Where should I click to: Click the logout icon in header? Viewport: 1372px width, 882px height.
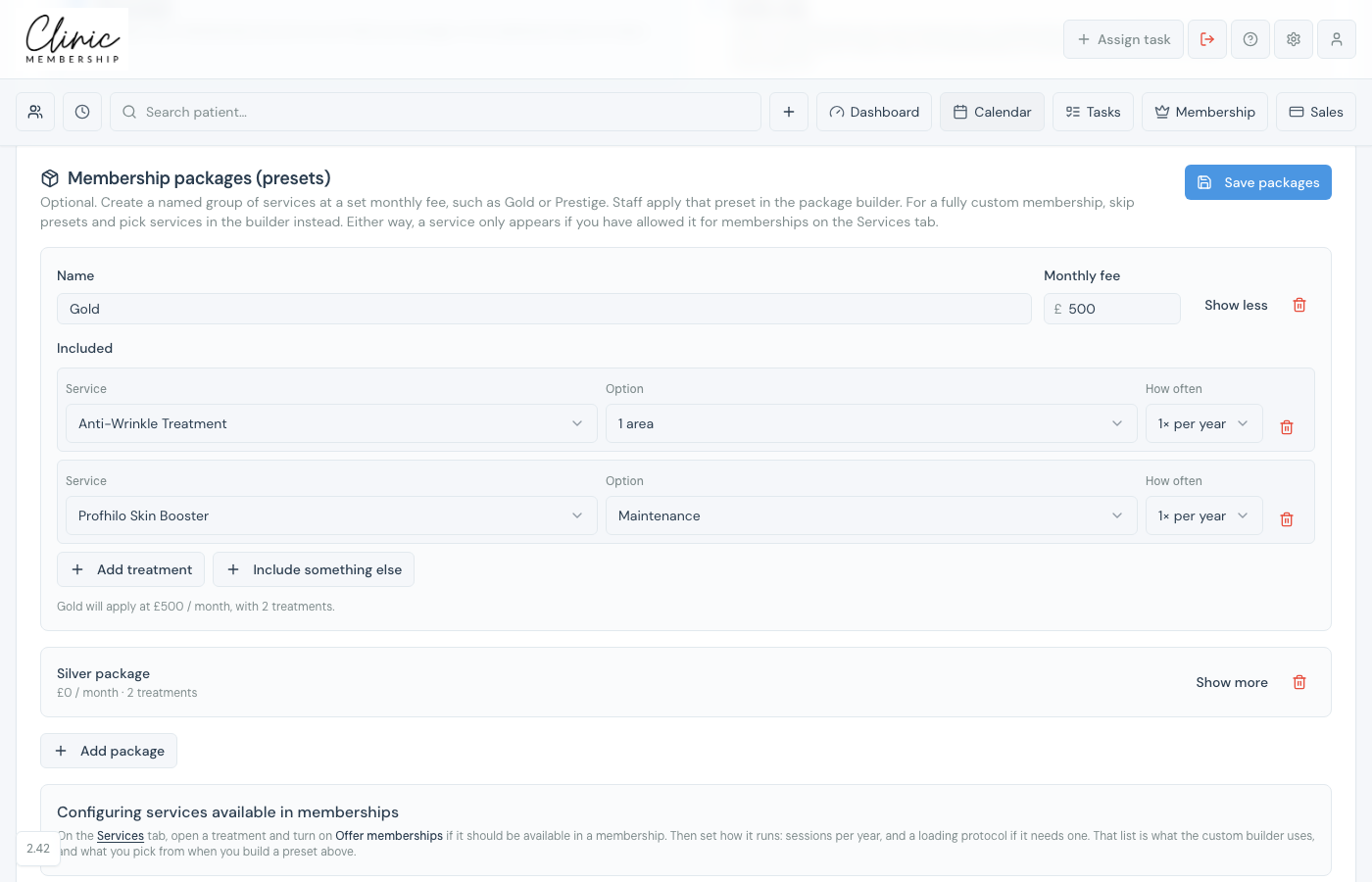click(x=1207, y=39)
